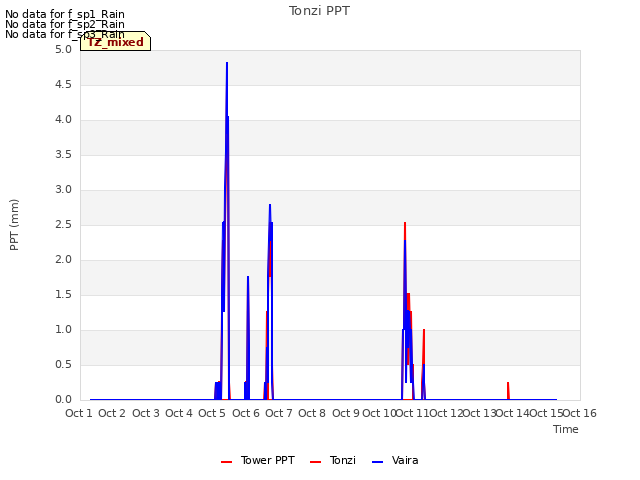
Task: Click the TZ_mixed annotation label
Action: tap(116, 42)
